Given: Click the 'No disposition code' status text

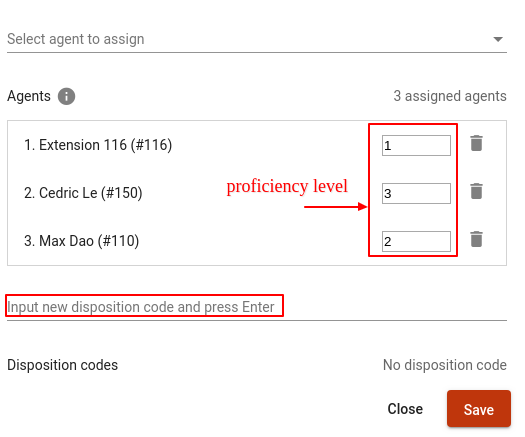Looking at the screenshot, I should [x=445, y=365].
